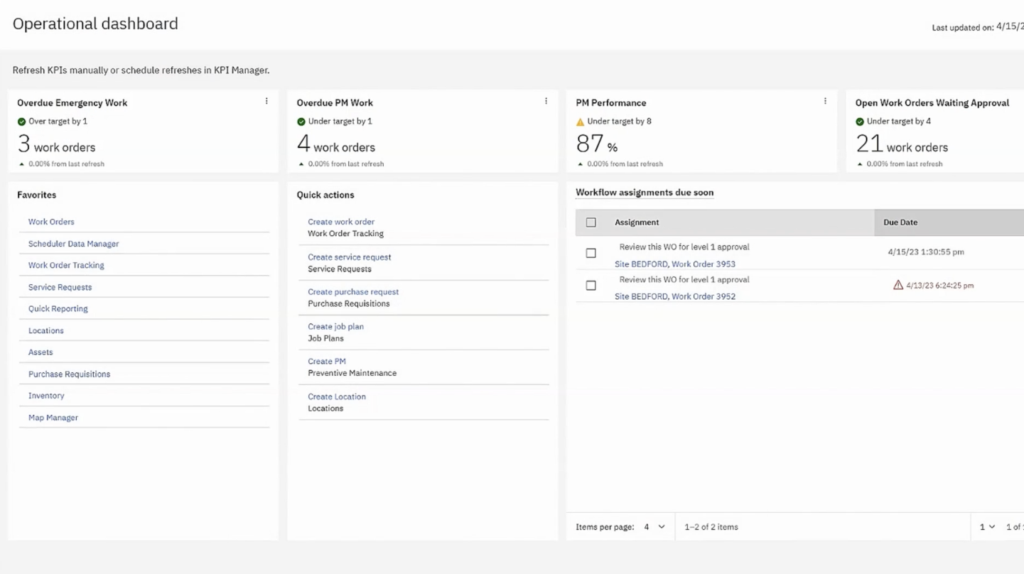Click Under target by 4 status text
The width and height of the screenshot is (1024, 574).
point(899,121)
